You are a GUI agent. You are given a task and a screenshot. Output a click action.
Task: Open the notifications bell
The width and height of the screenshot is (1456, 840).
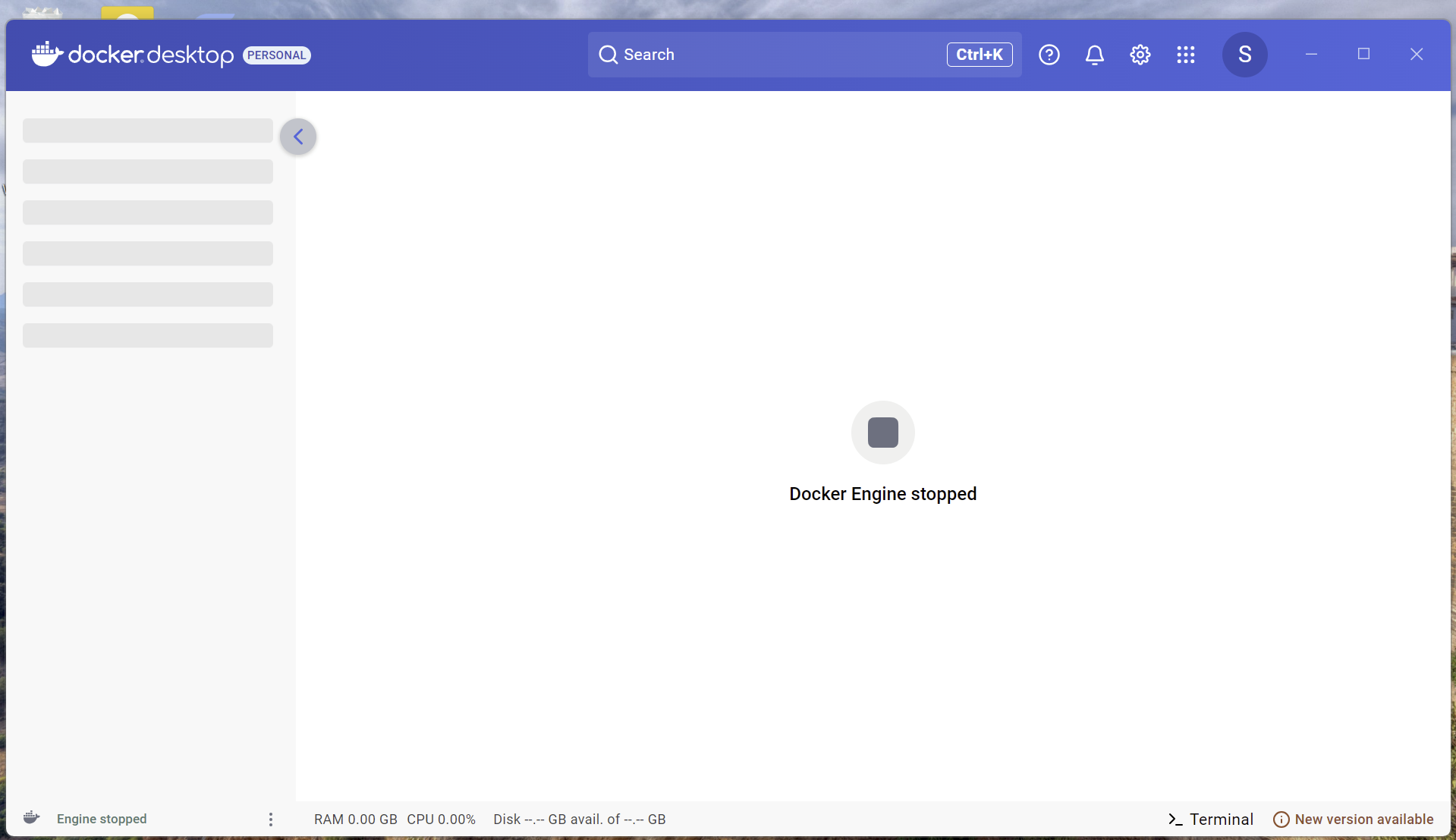coord(1094,55)
